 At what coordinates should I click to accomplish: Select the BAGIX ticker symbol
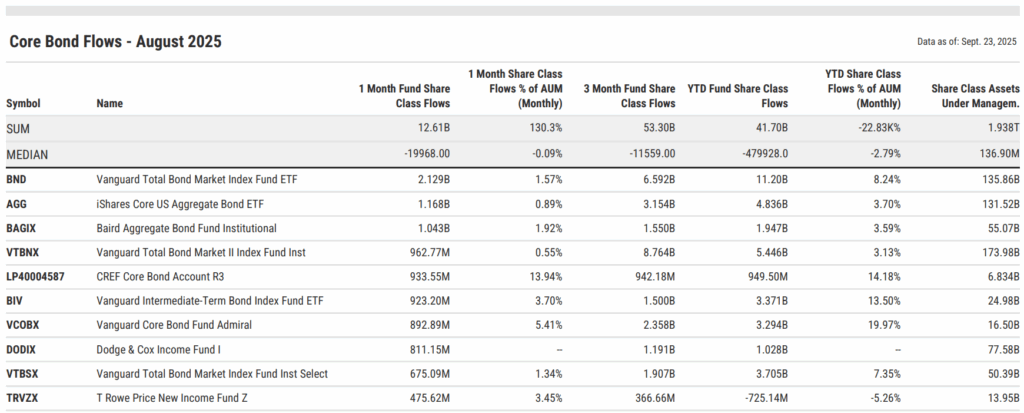(x=21, y=228)
